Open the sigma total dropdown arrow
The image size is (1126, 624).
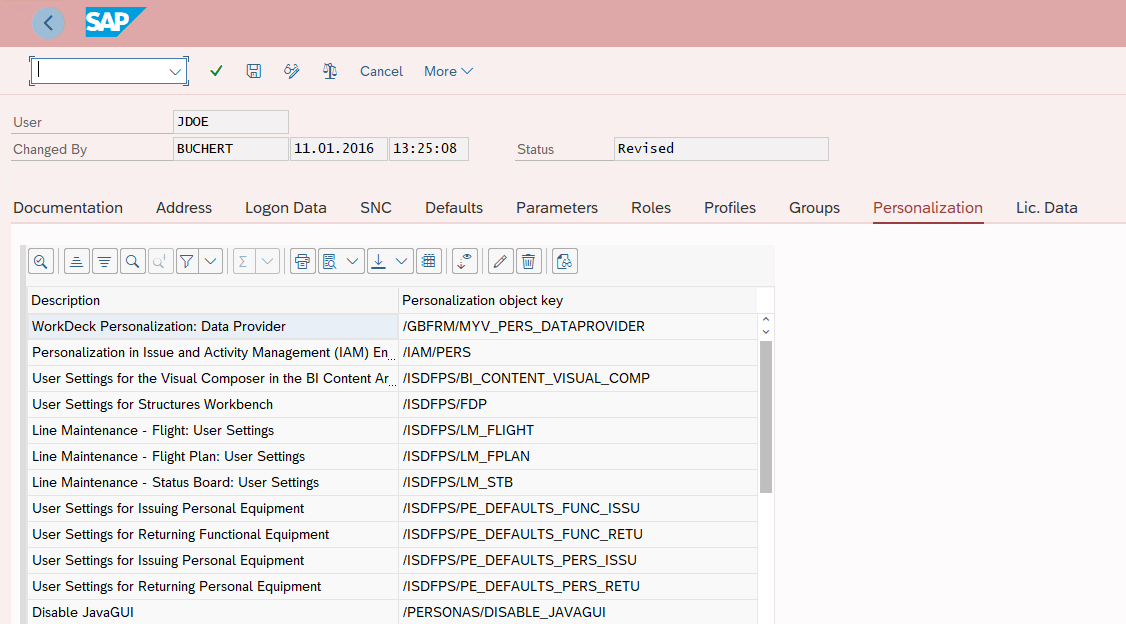pos(267,261)
